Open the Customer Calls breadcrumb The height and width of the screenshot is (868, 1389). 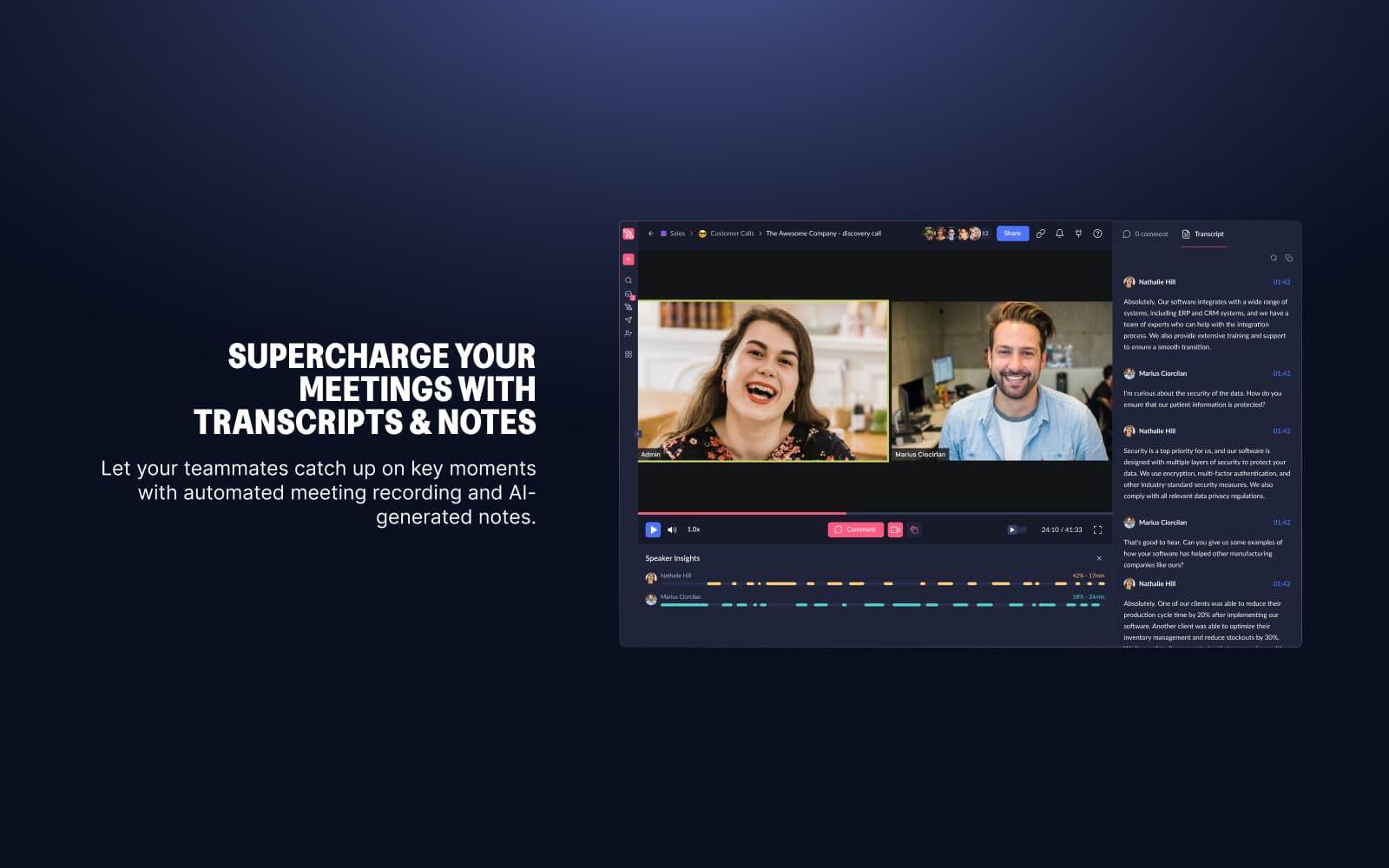[727, 233]
